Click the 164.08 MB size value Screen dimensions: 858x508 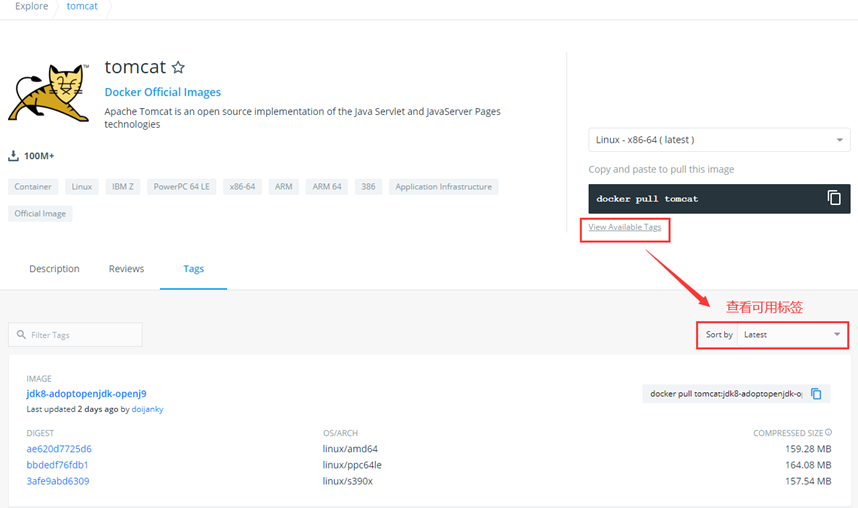tap(808, 465)
